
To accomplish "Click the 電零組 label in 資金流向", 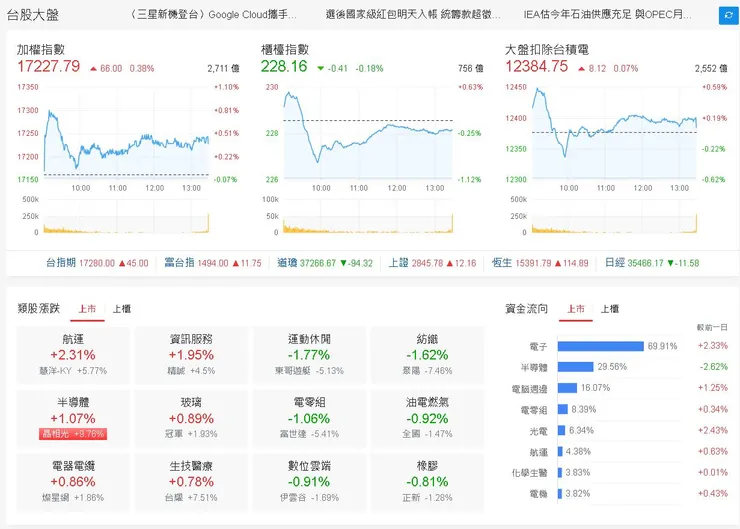I will pyautogui.click(x=534, y=410).
